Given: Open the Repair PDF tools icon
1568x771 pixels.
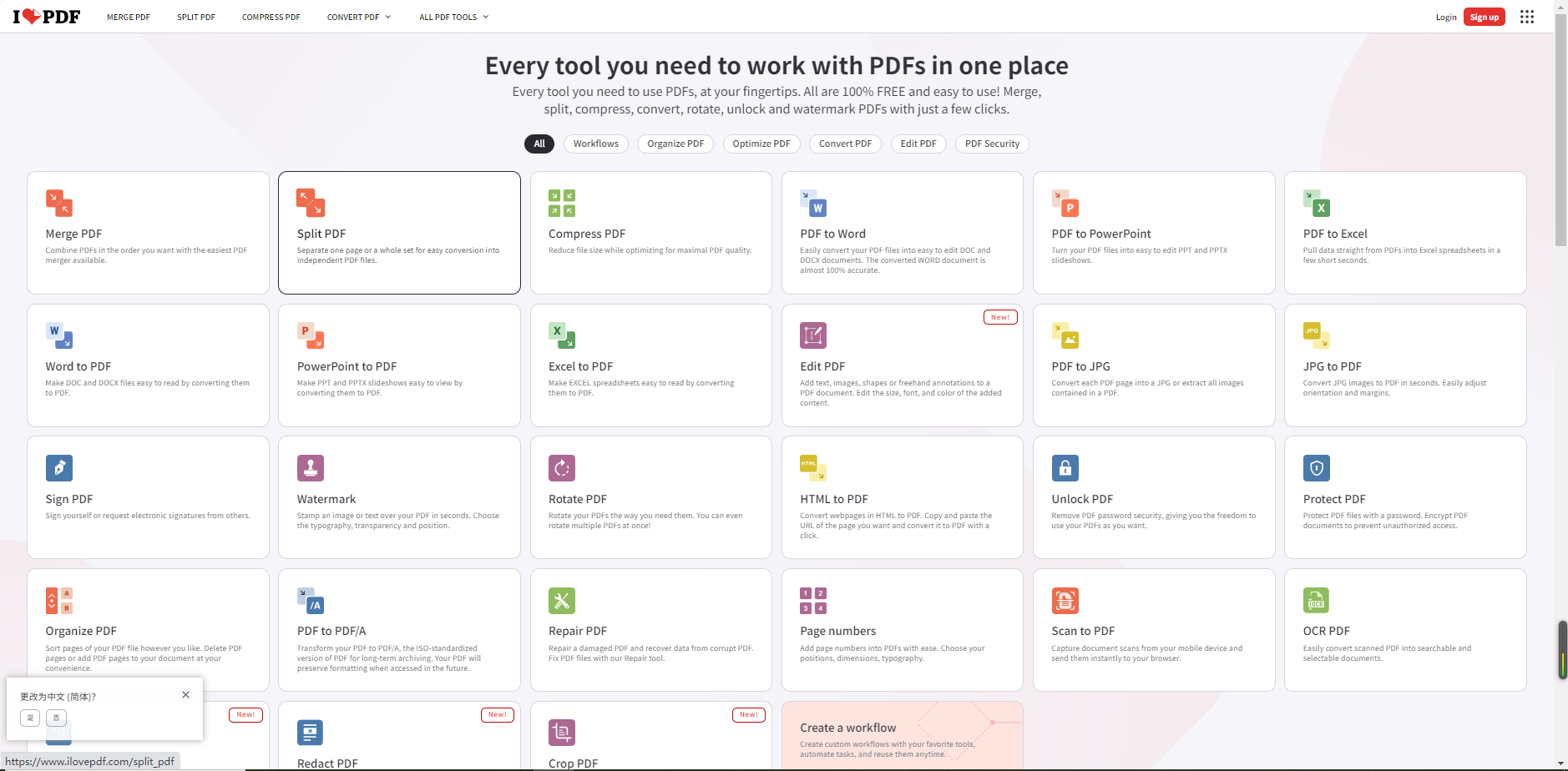Looking at the screenshot, I should point(562,601).
